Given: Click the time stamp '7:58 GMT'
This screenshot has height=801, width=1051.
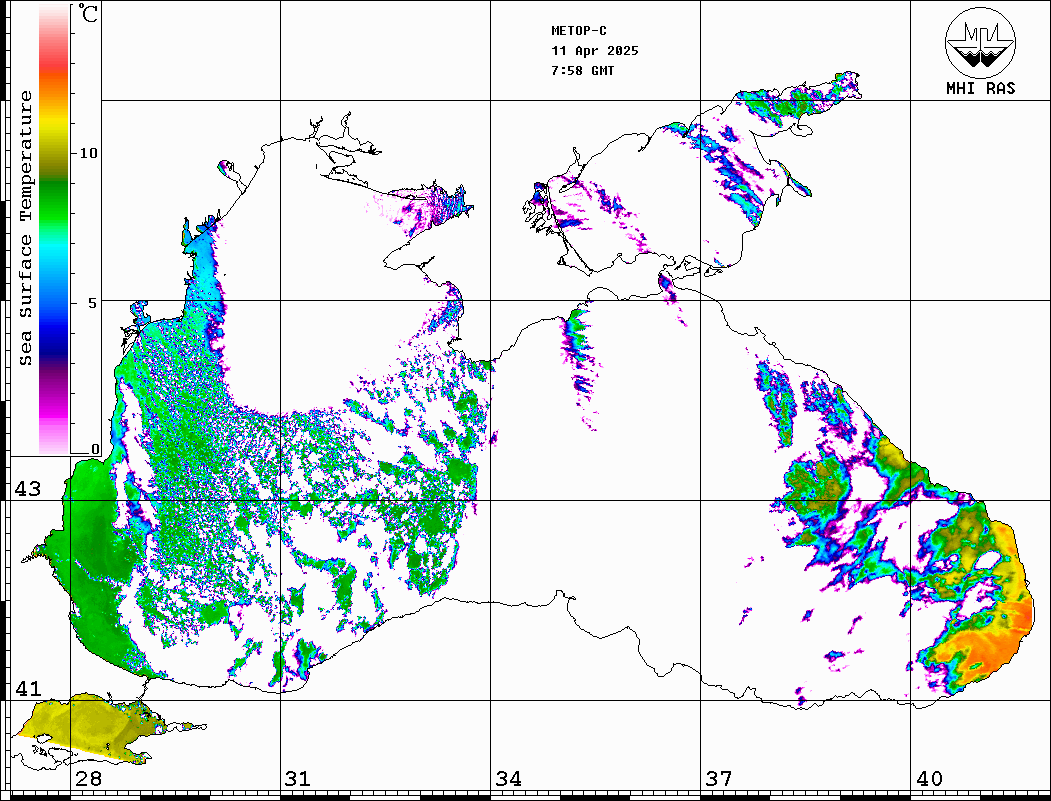Looking at the screenshot, I should [x=582, y=70].
